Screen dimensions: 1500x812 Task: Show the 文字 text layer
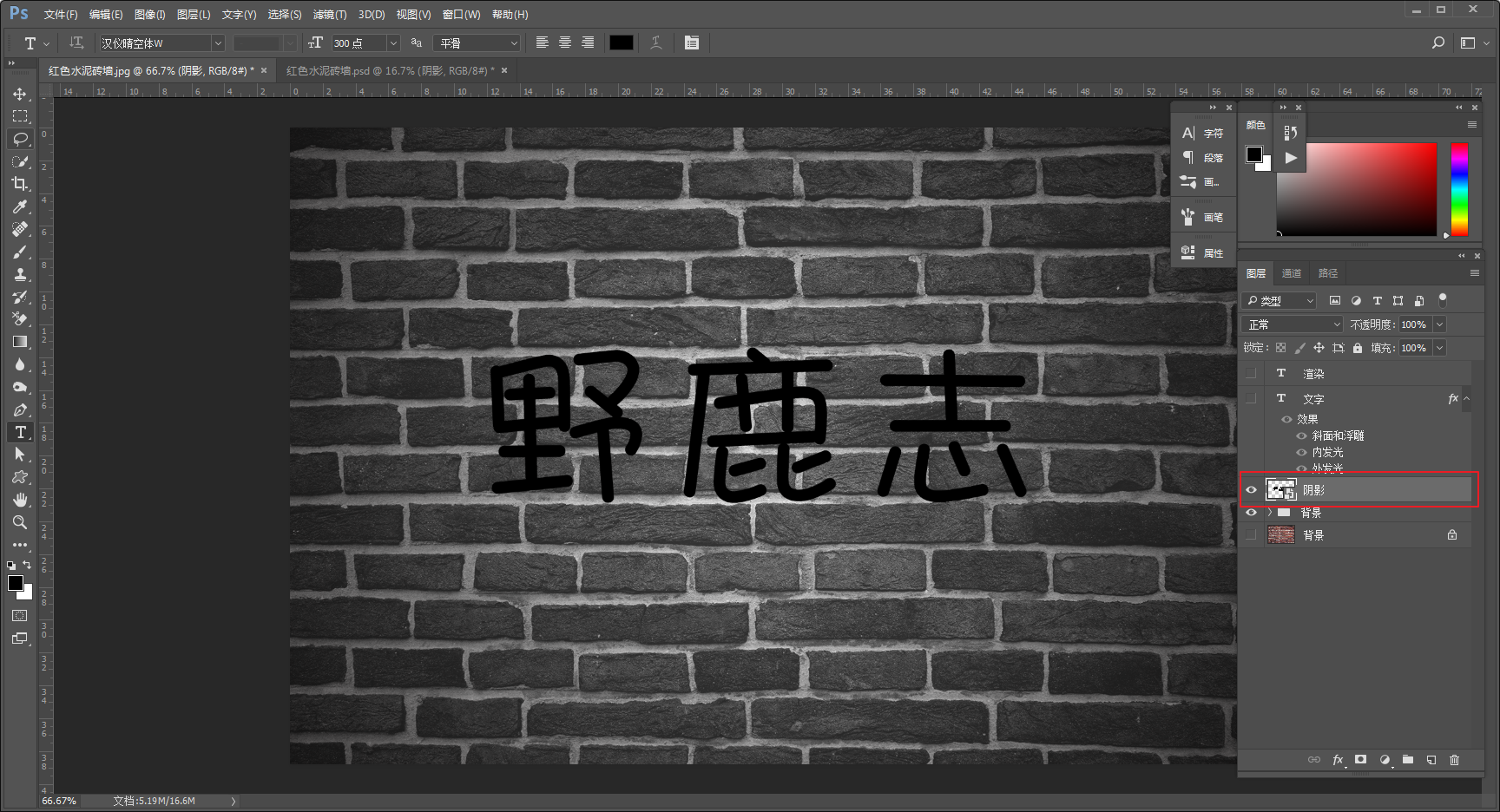[1251, 398]
